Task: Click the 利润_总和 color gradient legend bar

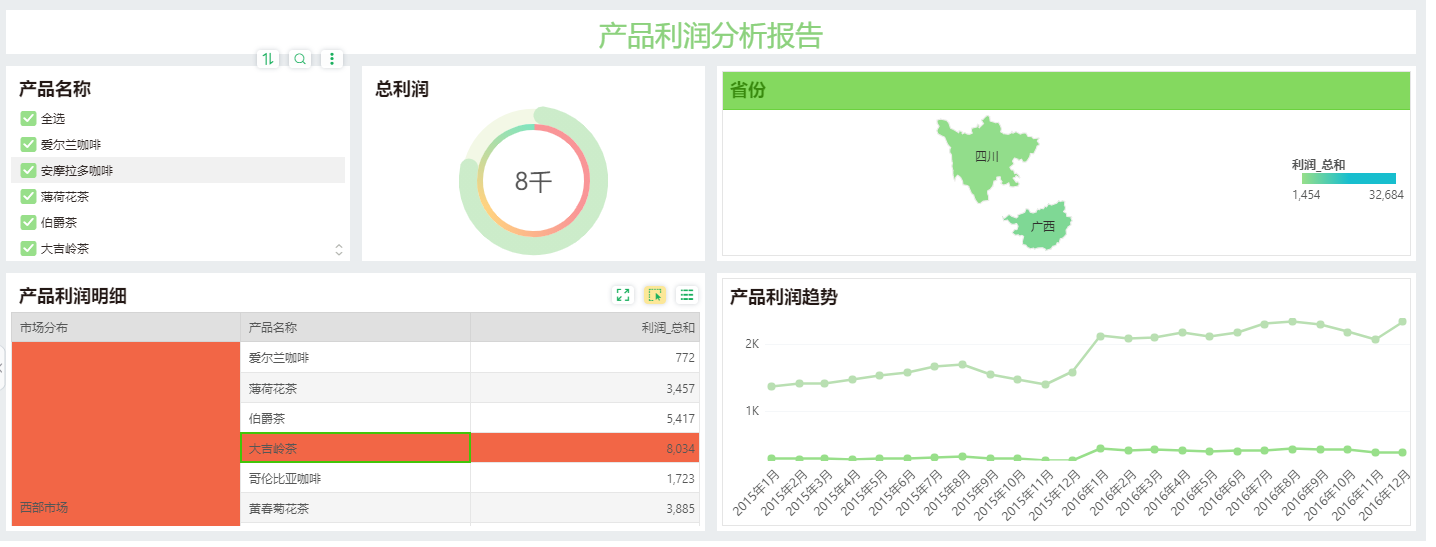Action: [1348, 179]
